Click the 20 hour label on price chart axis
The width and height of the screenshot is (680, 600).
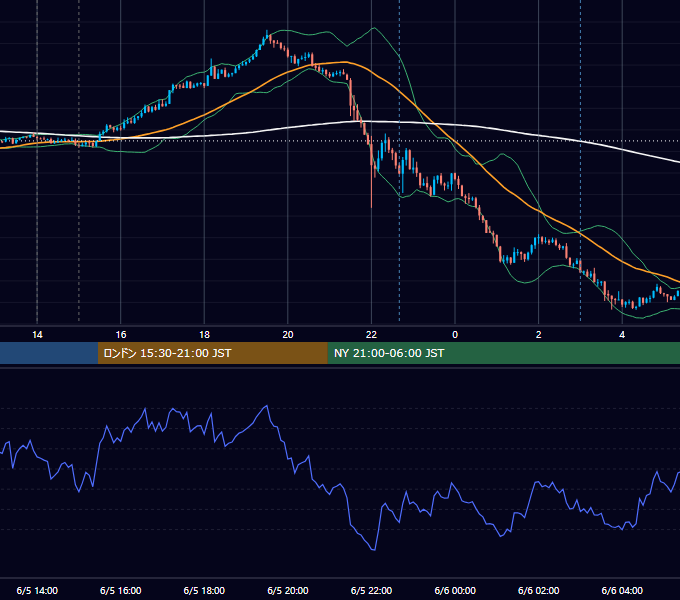coord(288,335)
